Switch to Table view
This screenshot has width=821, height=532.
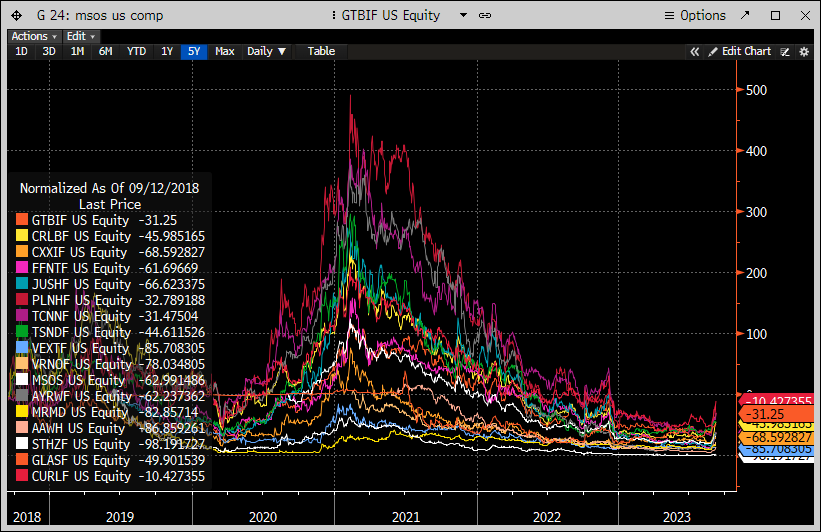point(321,51)
